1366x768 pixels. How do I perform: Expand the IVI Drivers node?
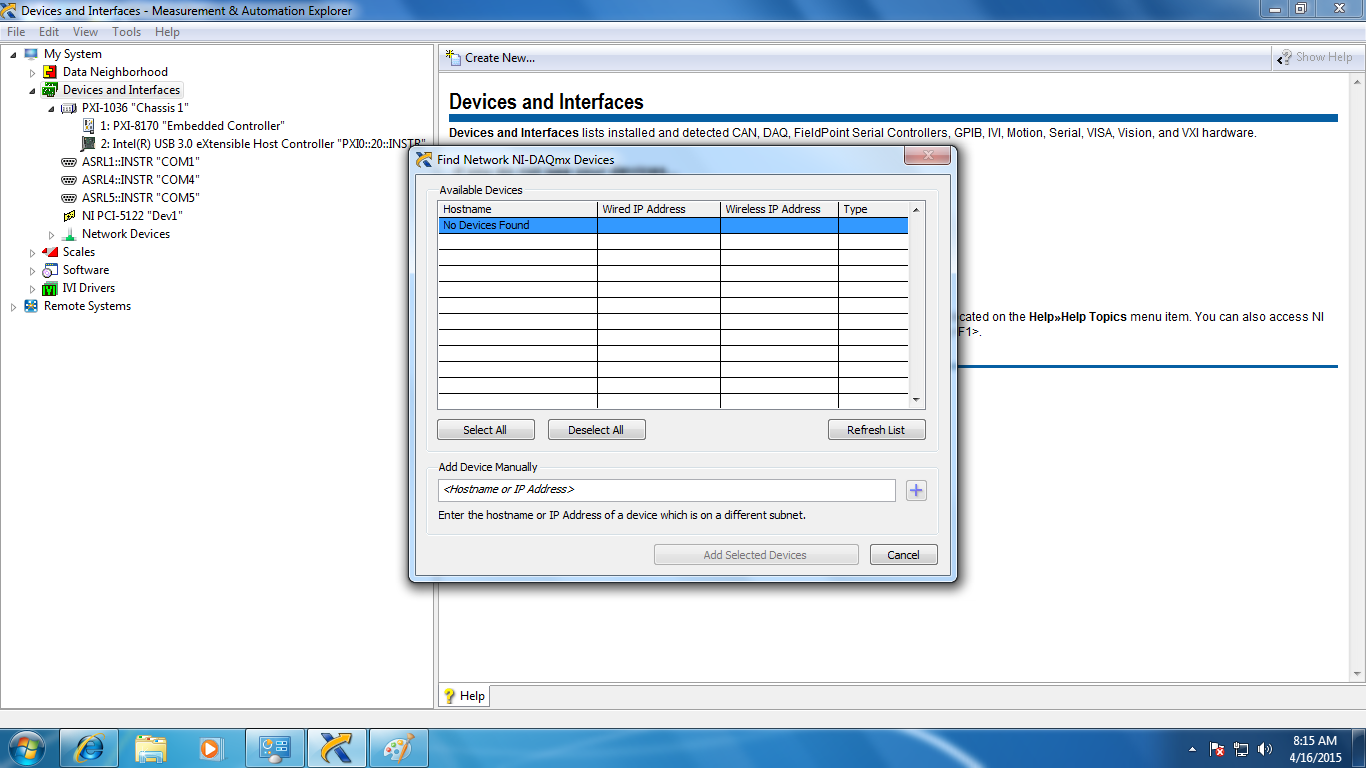pos(32,288)
